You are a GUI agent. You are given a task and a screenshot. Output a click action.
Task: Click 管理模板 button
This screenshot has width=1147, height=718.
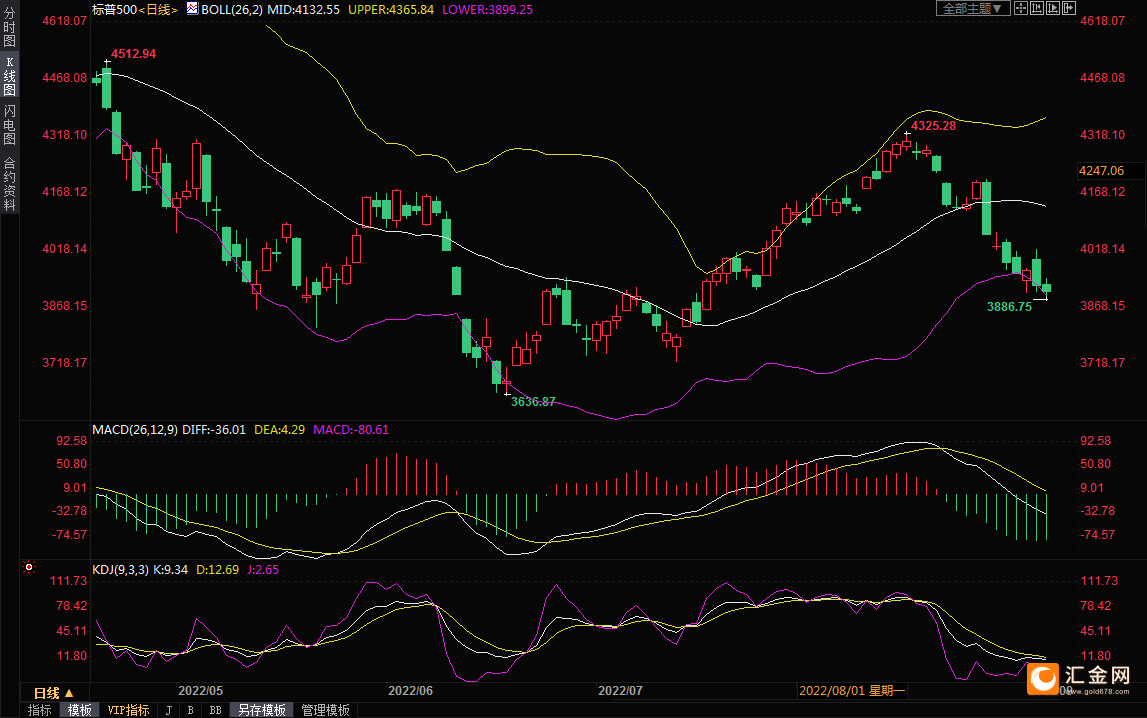[326, 710]
